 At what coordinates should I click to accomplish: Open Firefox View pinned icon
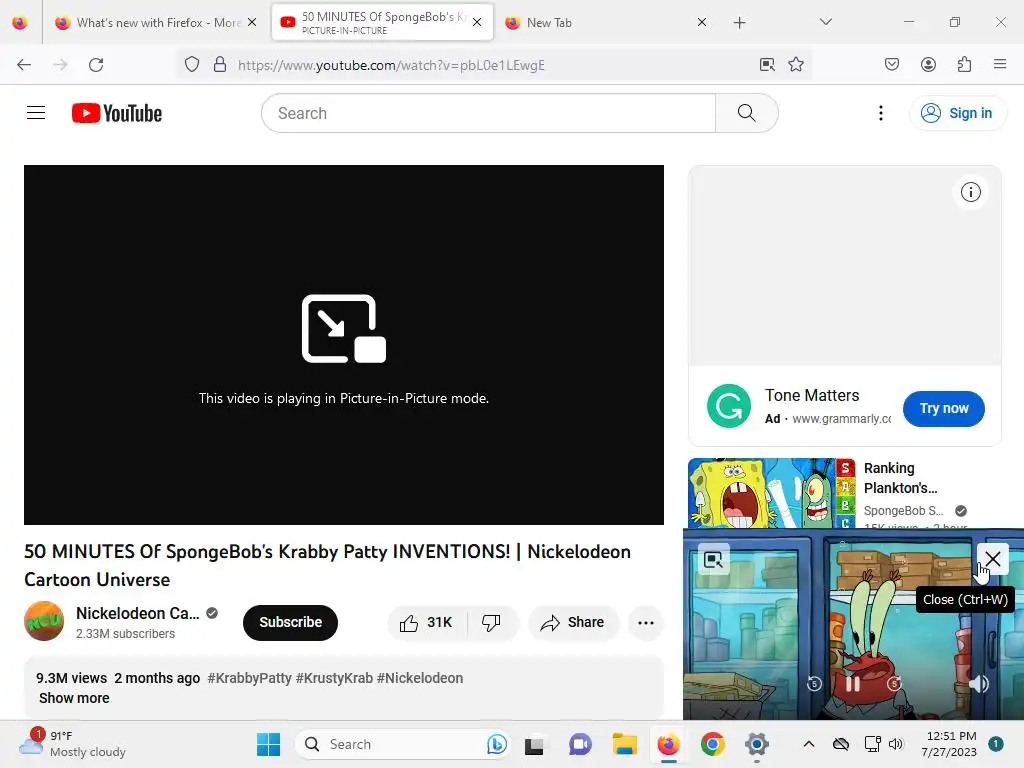[20, 23]
